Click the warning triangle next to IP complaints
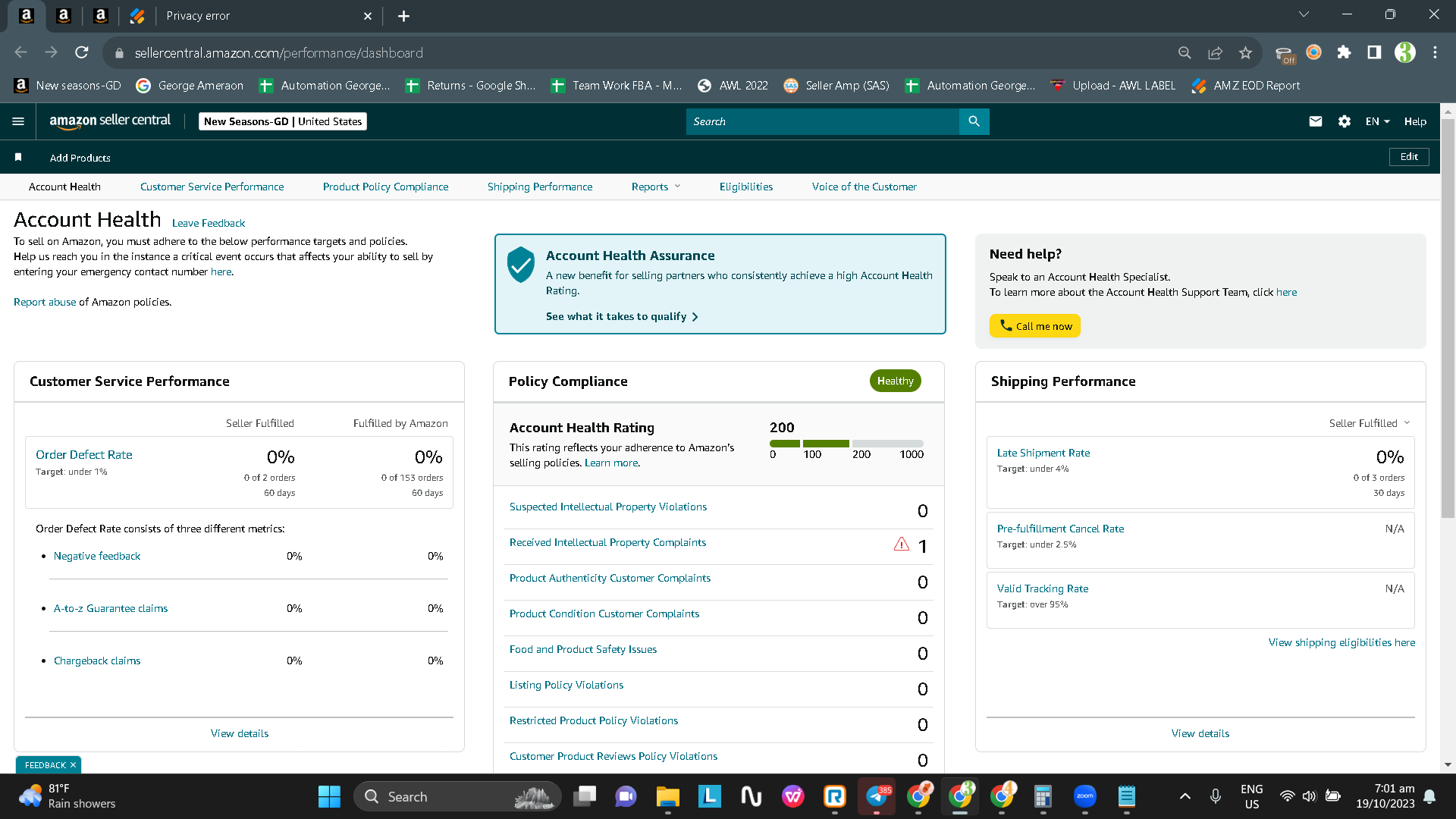 click(x=901, y=544)
